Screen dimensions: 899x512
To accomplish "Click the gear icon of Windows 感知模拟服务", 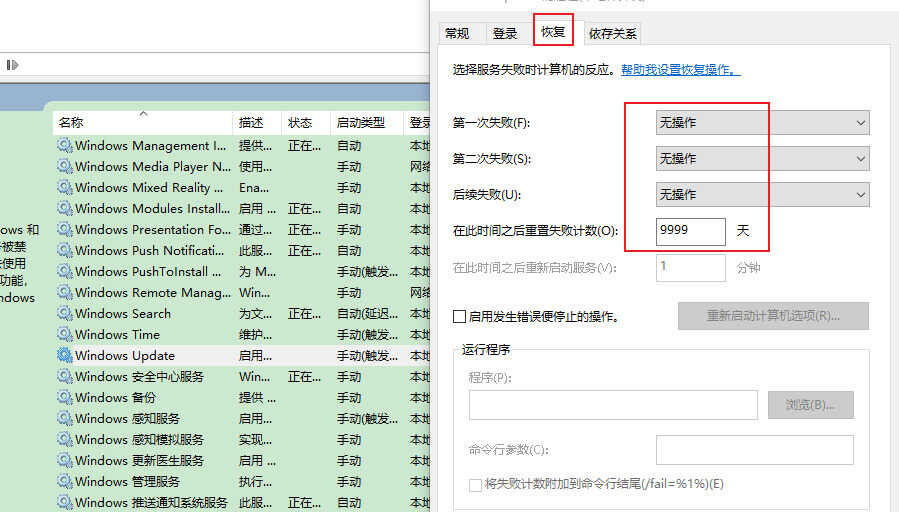I will pos(65,440).
